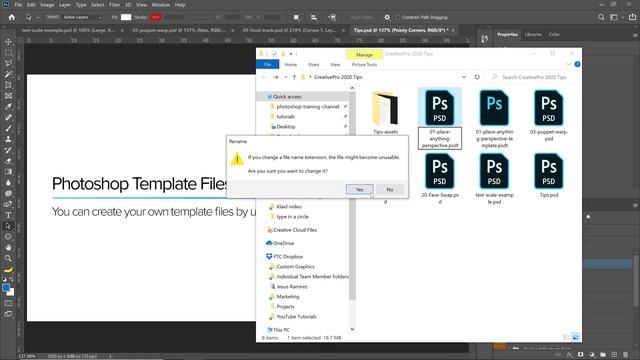
Task: Select the Horizontal Type tool
Action: coord(8,215)
